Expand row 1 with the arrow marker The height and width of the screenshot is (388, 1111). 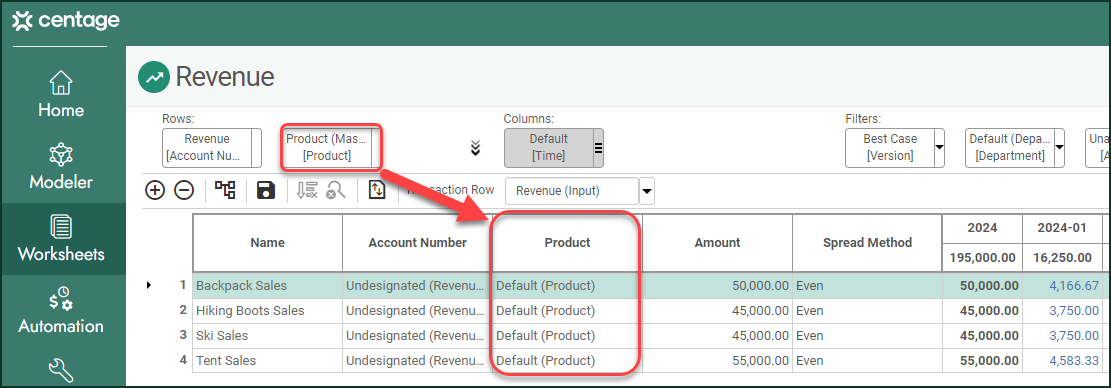click(x=149, y=285)
